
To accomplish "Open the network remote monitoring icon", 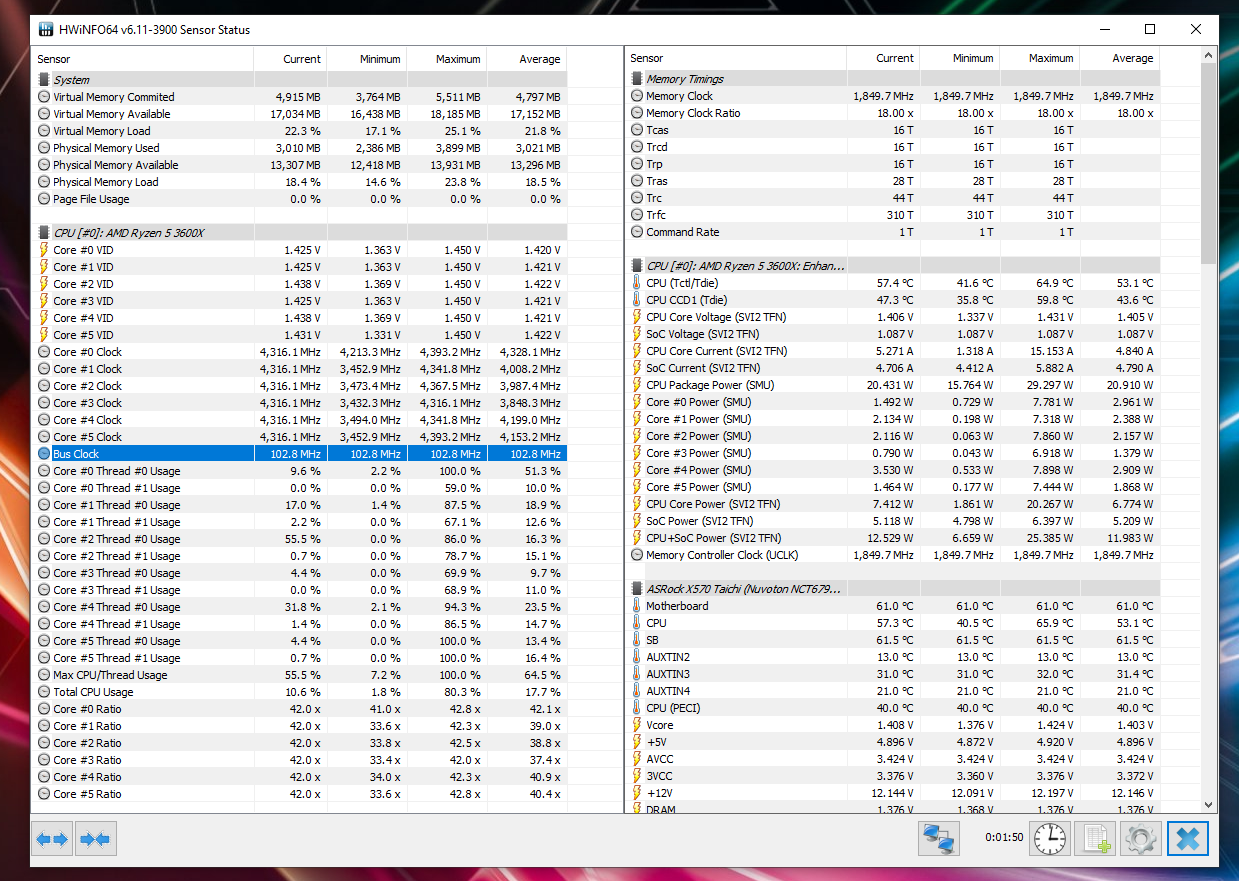I will tap(938, 838).
